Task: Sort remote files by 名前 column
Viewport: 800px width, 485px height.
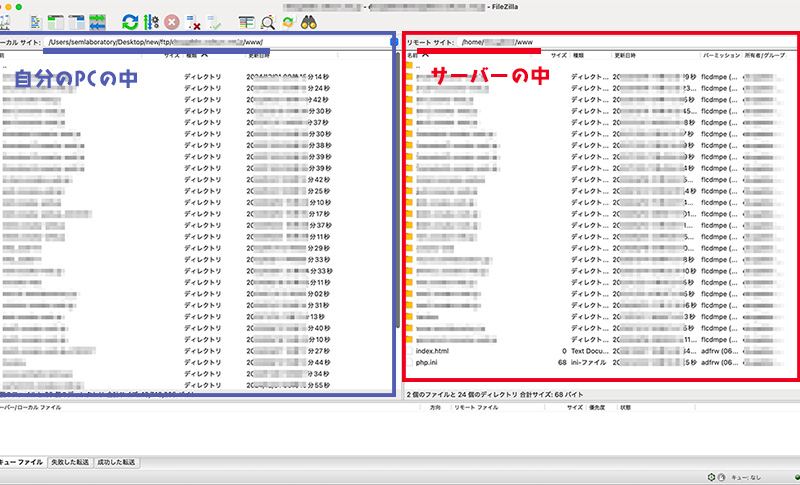Action: (x=414, y=57)
